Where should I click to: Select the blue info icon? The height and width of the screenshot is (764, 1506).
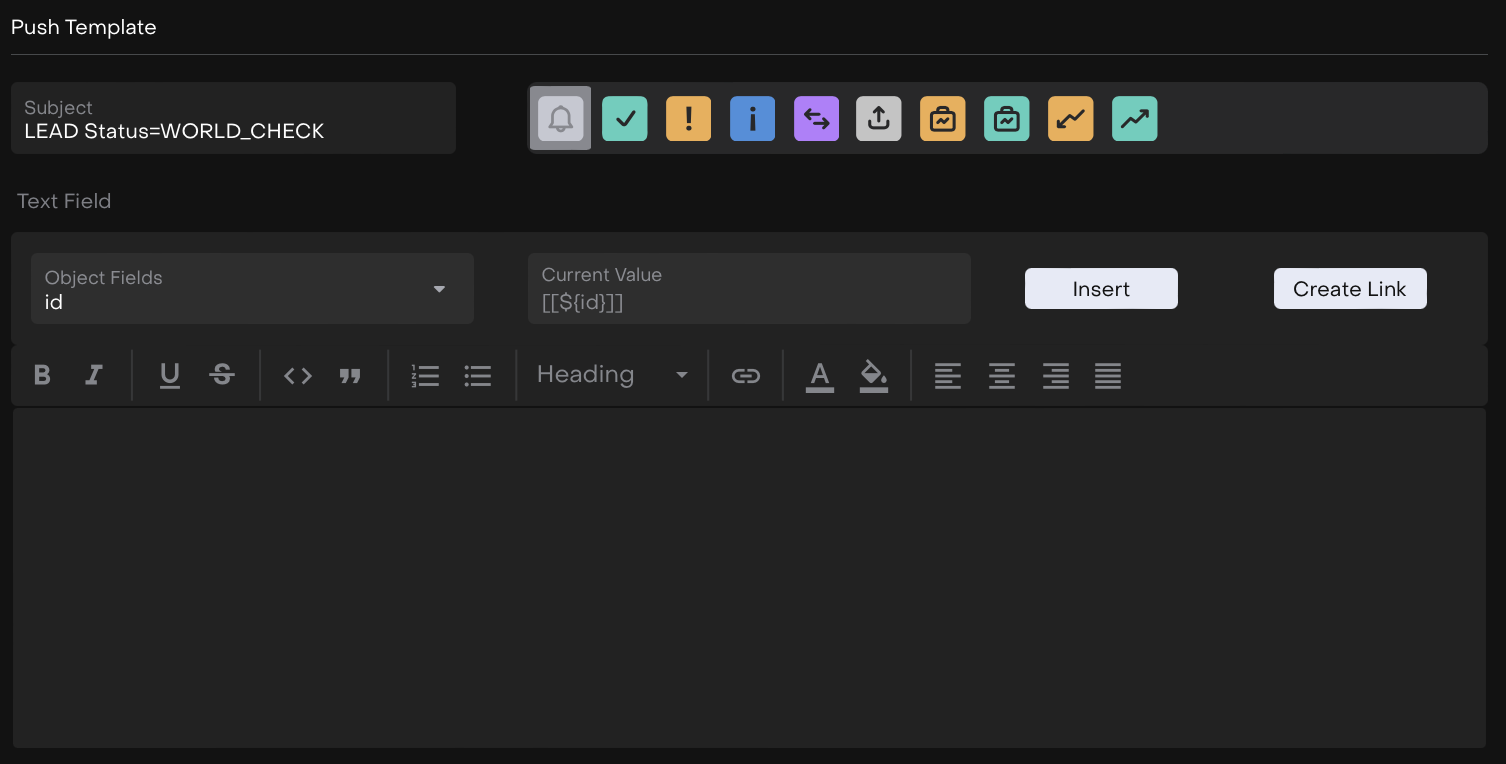(752, 119)
